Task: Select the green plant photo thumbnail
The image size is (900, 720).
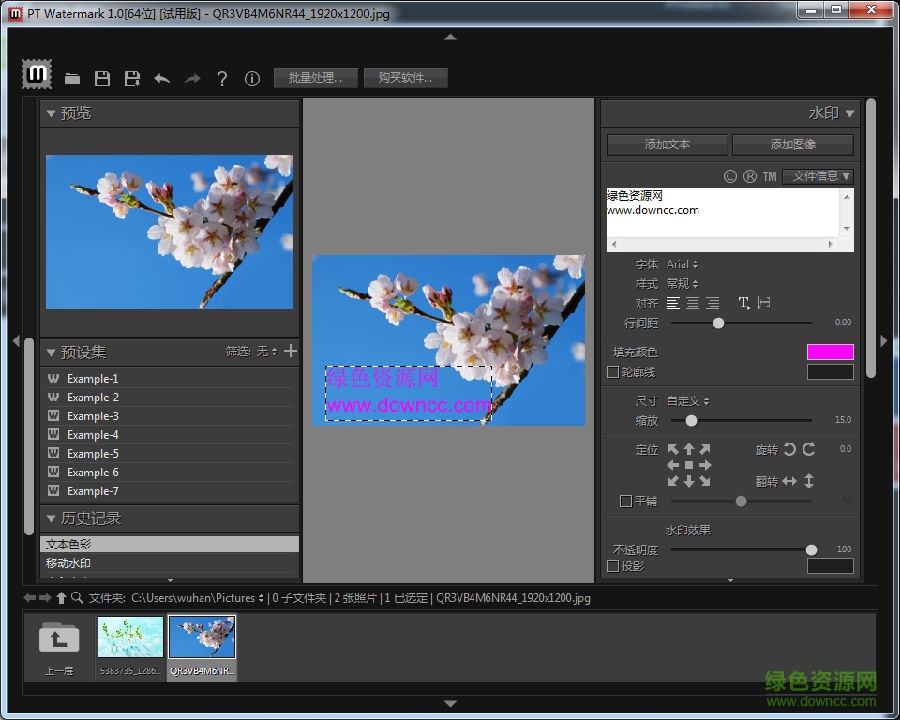Action: pyautogui.click(x=130, y=636)
